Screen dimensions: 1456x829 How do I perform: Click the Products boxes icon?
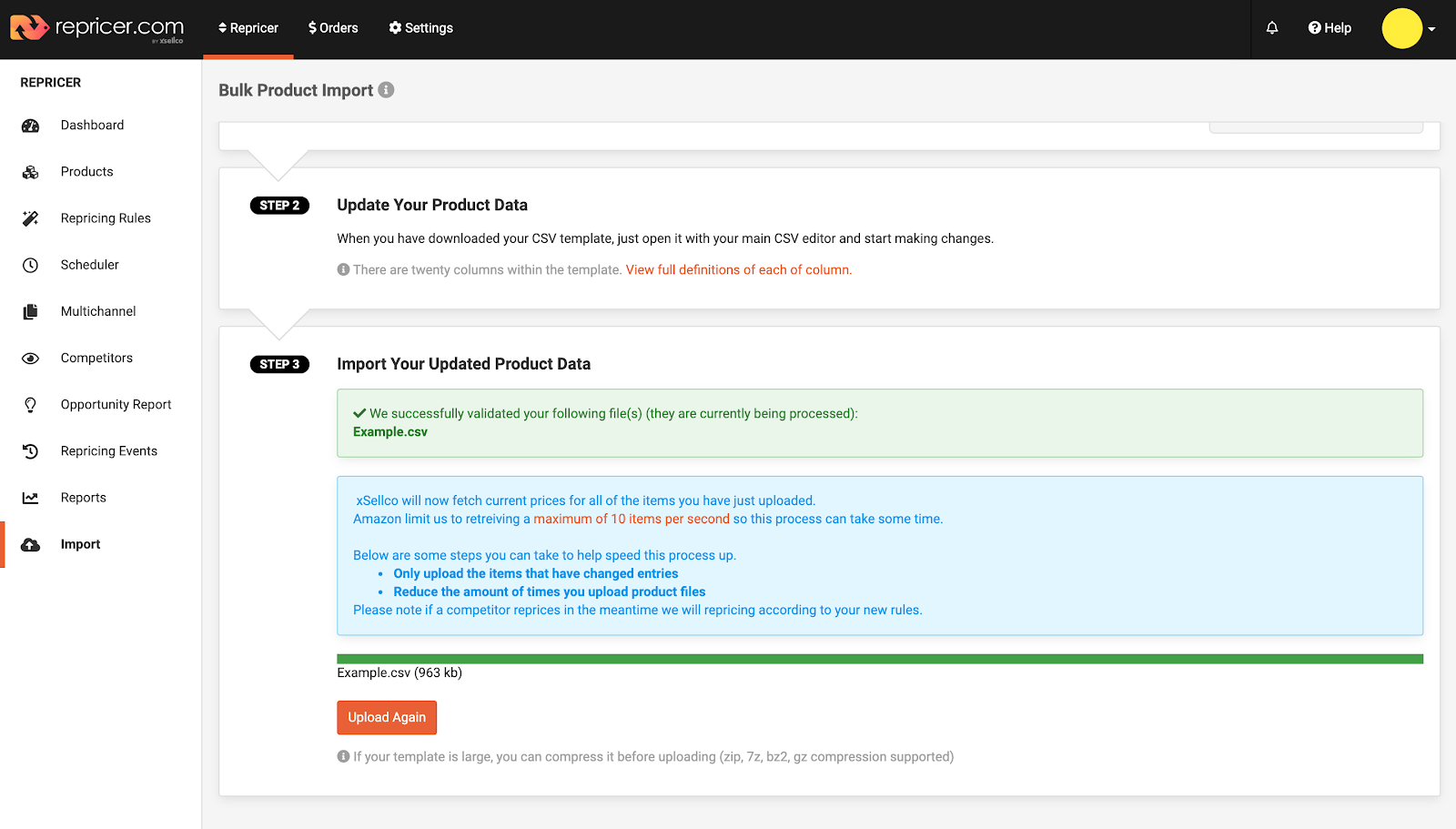(31, 172)
